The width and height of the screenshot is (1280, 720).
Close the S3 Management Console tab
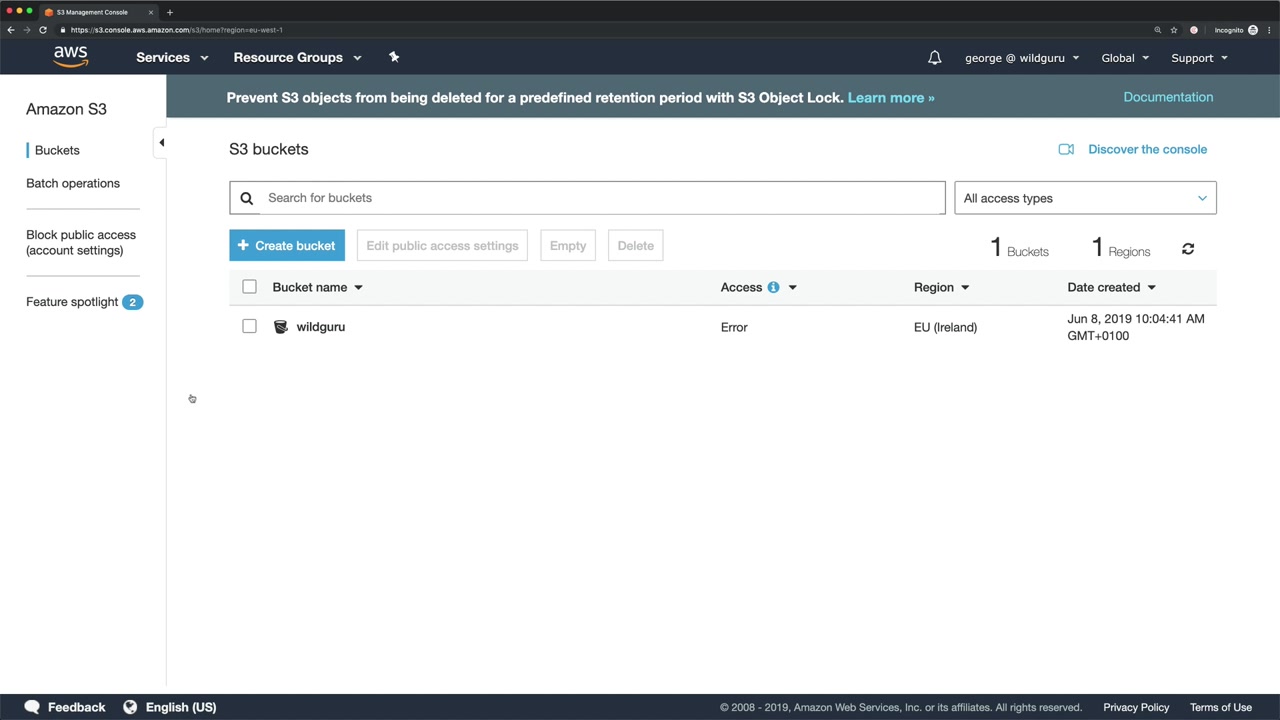point(151,12)
